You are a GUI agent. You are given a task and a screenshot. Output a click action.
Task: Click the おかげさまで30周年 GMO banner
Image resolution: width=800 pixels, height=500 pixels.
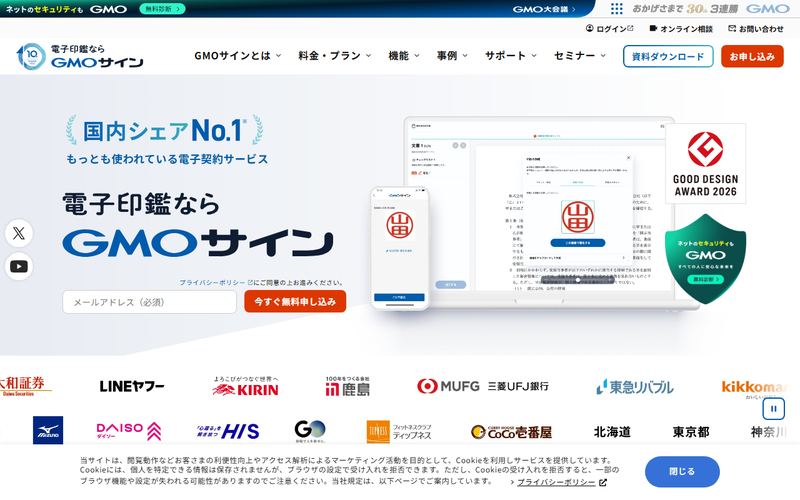[x=711, y=9]
